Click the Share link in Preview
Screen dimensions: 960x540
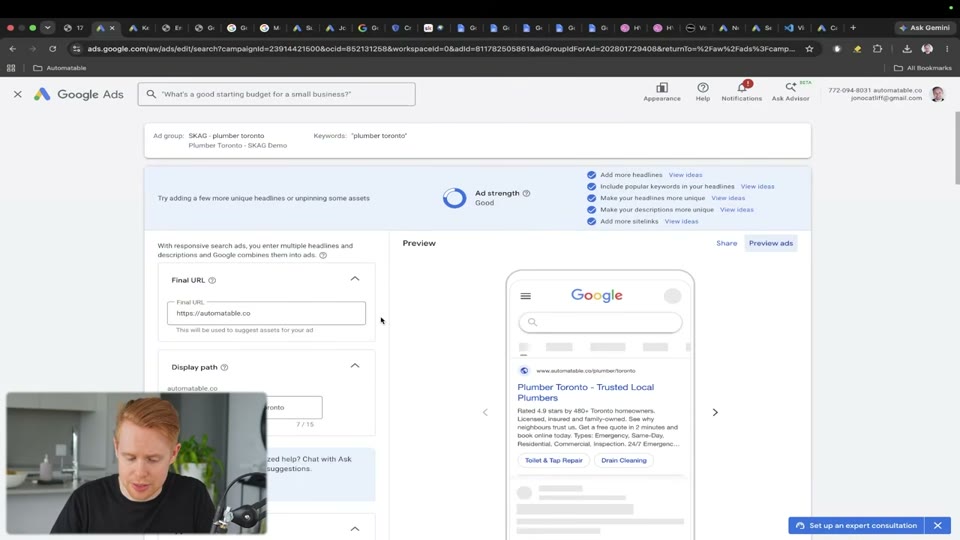pyautogui.click(x=727, y=244)
